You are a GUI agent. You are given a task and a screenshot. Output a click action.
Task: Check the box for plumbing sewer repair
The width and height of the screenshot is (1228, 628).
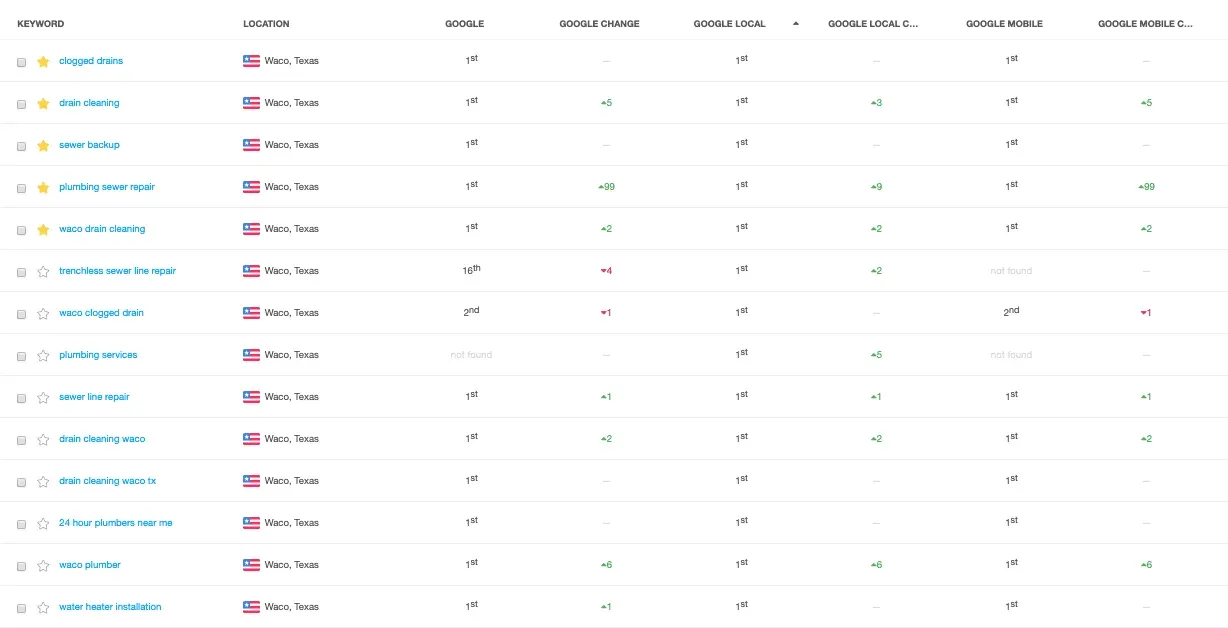click(22, 188)
